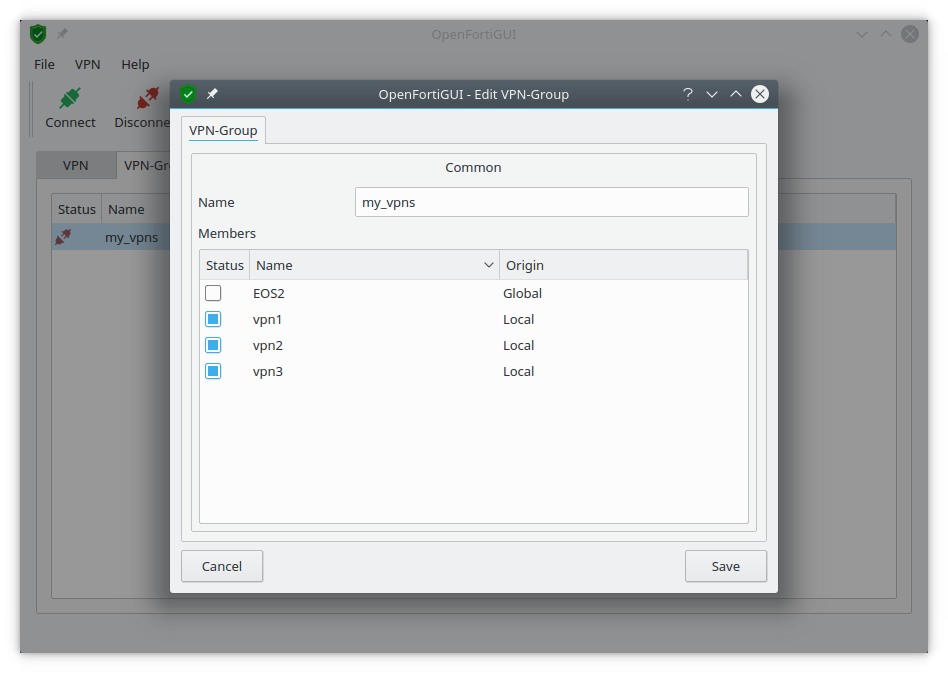Uncheck the vpn3 member checkbox
Viewport: 948px width, 673px height.
pyautogui.click(x=213, y=371)
